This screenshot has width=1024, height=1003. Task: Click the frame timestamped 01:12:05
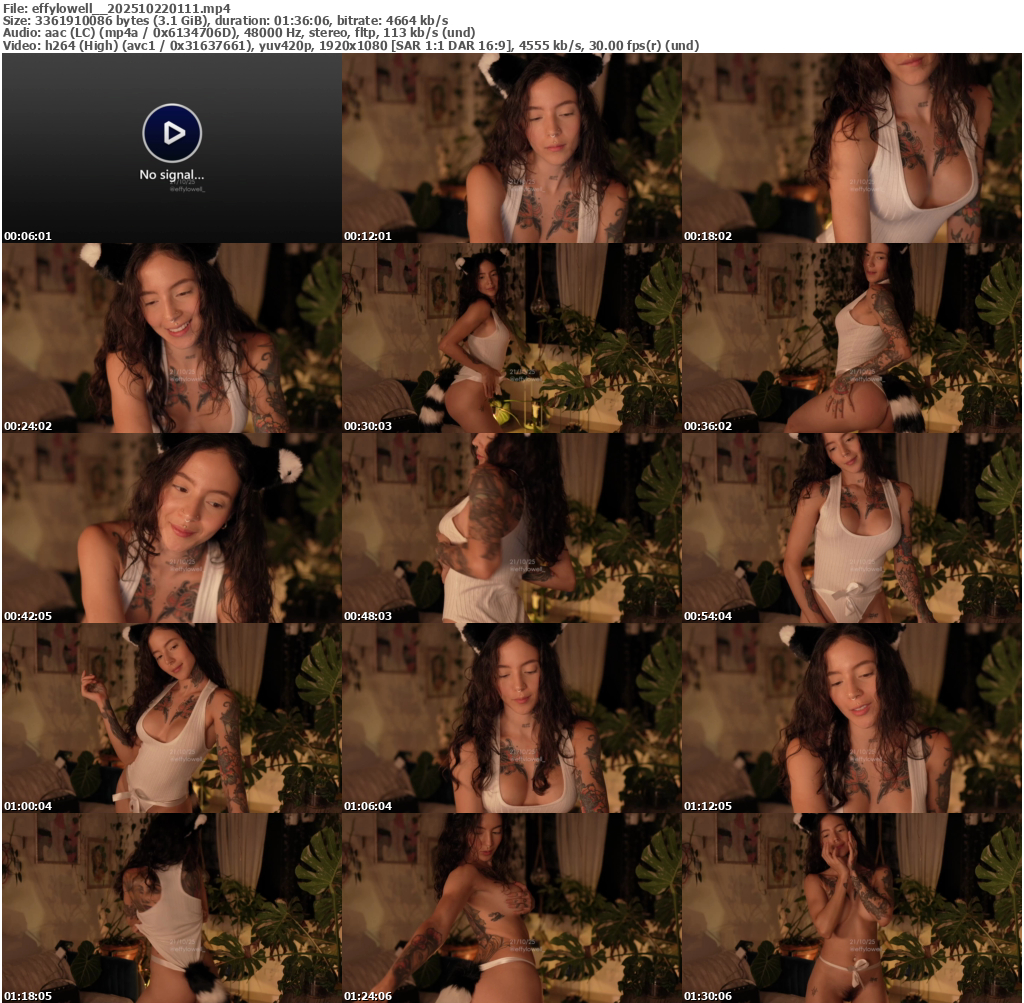[x=851, y=718]
